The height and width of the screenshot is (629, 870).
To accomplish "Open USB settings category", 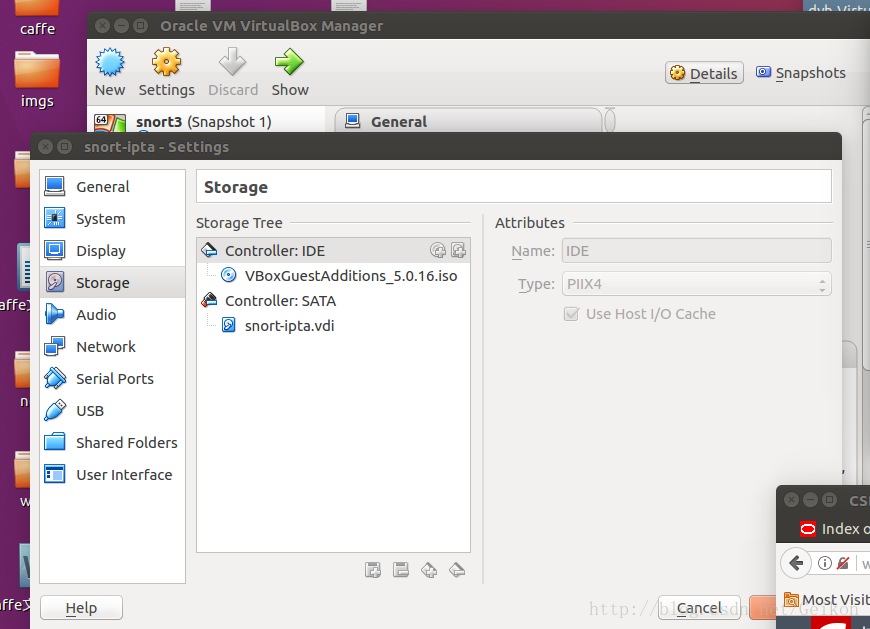I will point(113,410).
